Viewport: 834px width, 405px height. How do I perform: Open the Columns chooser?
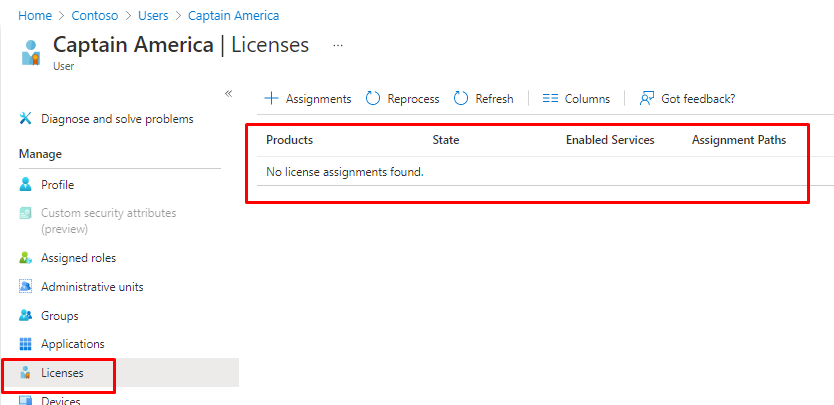click(x=576, y=99)
